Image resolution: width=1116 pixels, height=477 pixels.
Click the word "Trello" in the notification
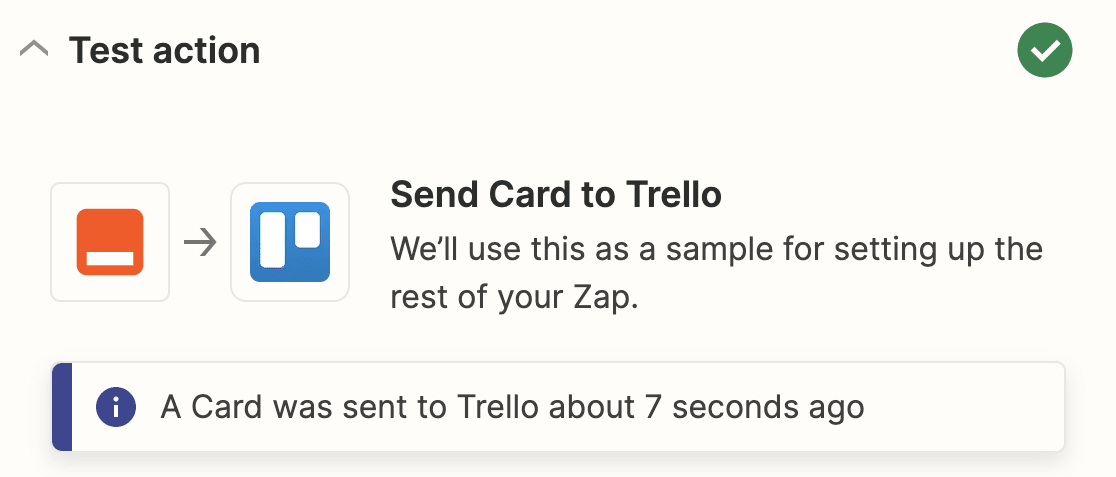point(497,407)
